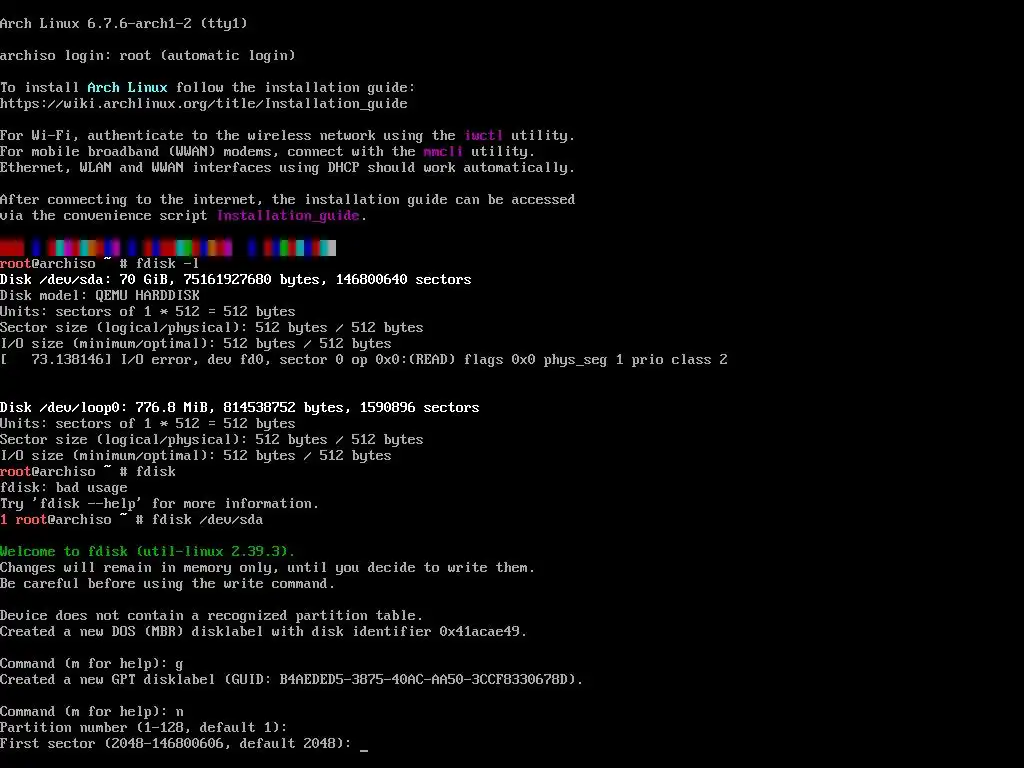Click the Disk /dev/loop0 776.8 MiB line

point(240,408)
